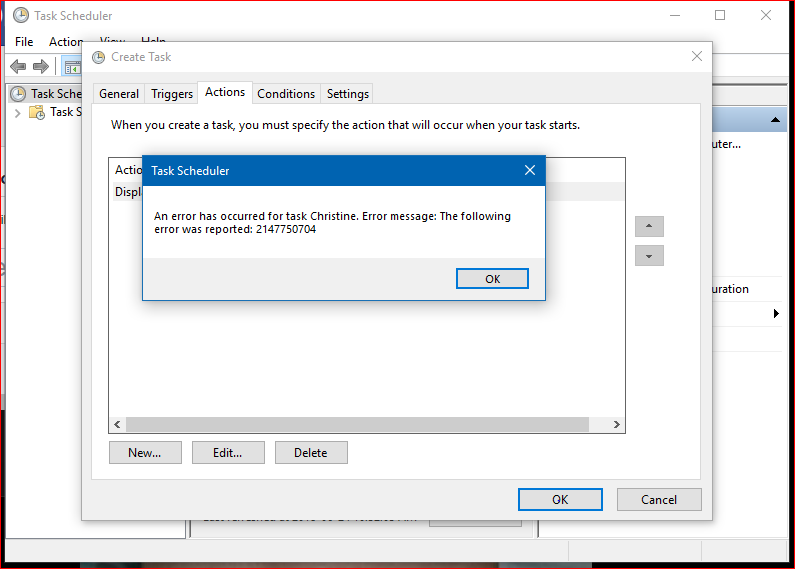The image size is (795, 569).
Task: Click the Delete action button
Action: [311, 452]
